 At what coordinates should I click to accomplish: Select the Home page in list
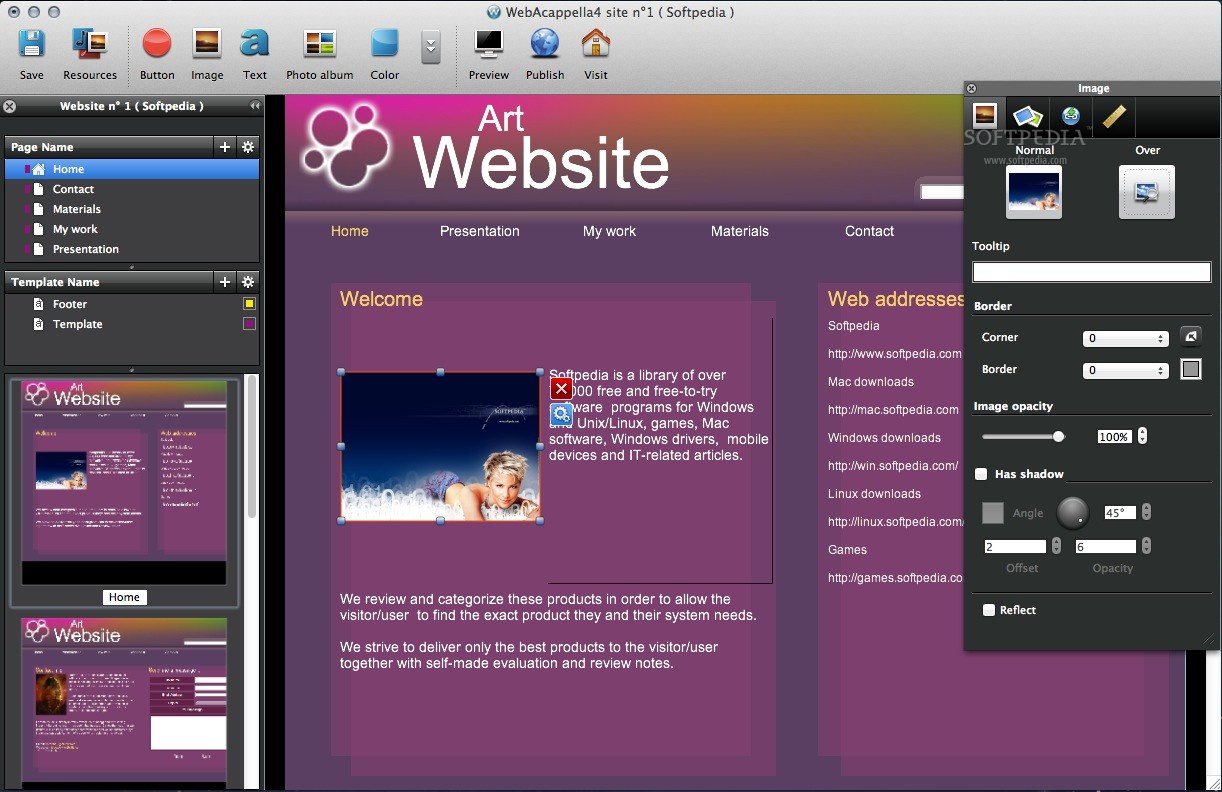pyautogui.click(x=132, y=169)
